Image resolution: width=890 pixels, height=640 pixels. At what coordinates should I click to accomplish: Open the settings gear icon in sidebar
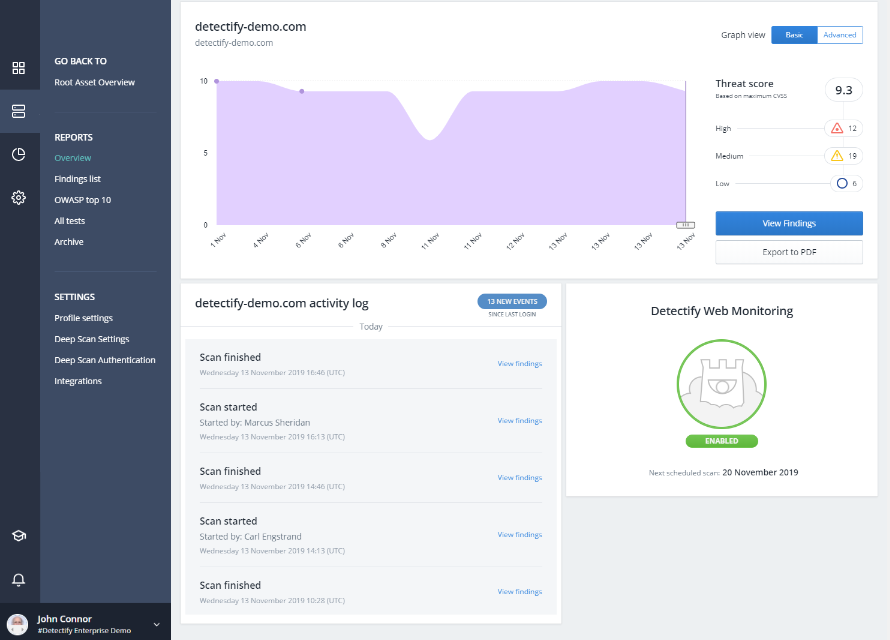(x=18, y=197)
